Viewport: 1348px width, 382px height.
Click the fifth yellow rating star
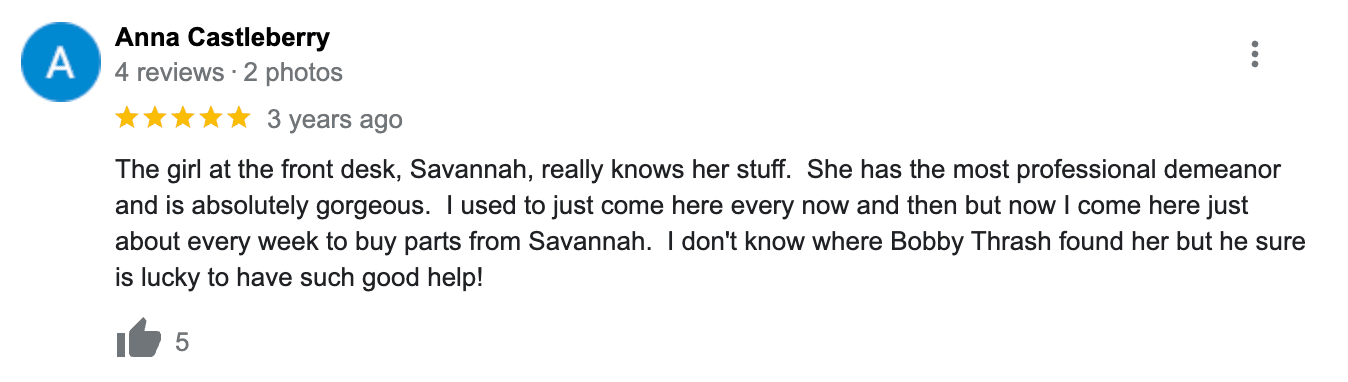click(x=238, y=119)
